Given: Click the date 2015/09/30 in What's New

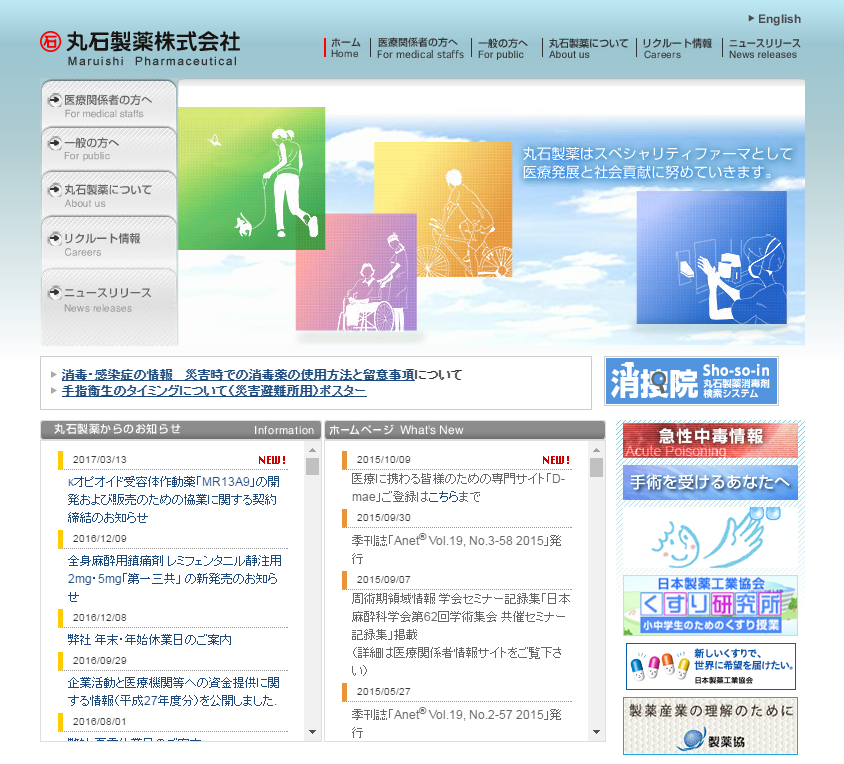Looking at the screenshot, I should tap(384, 517).
